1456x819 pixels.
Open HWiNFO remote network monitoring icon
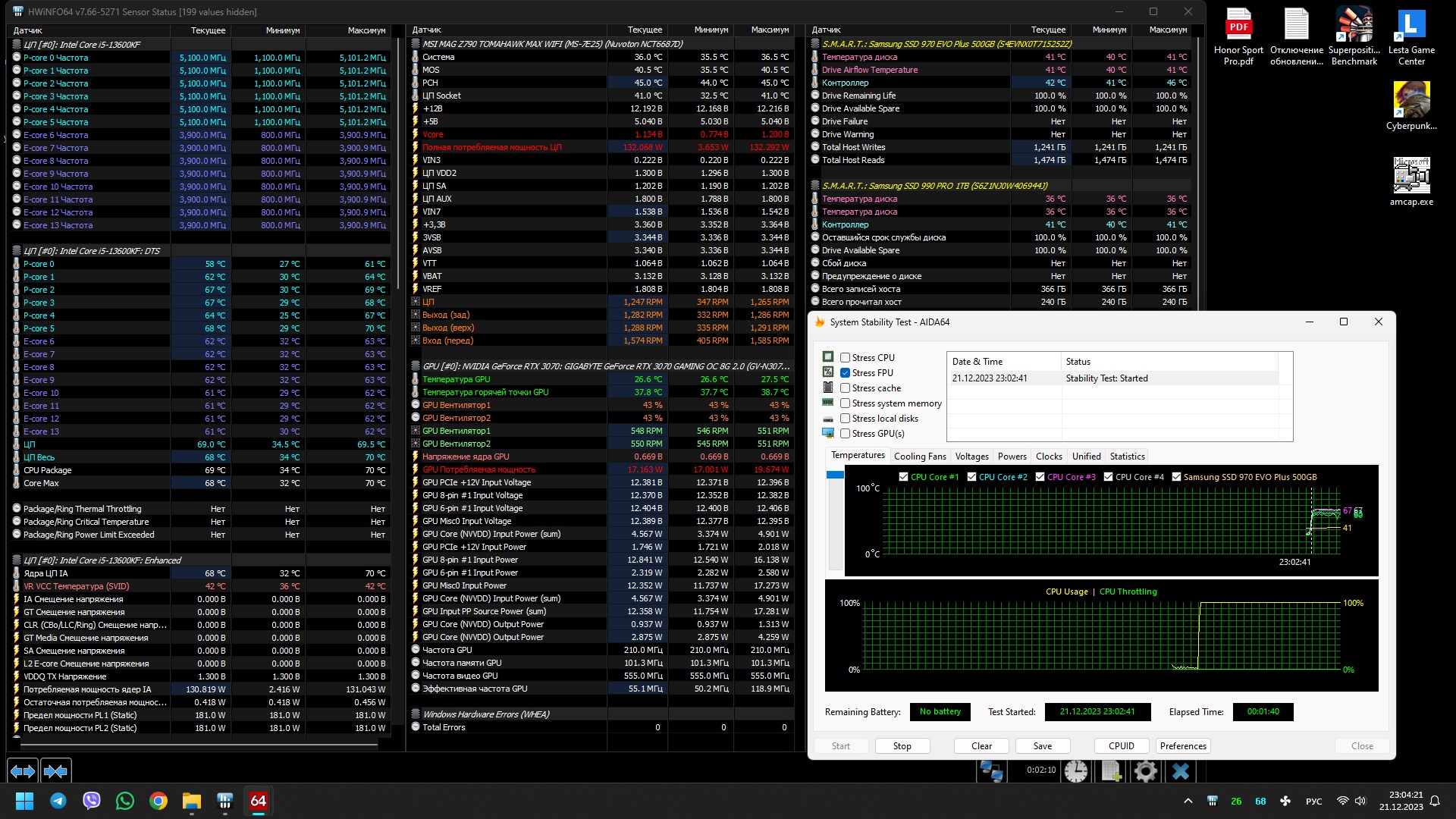991,771
